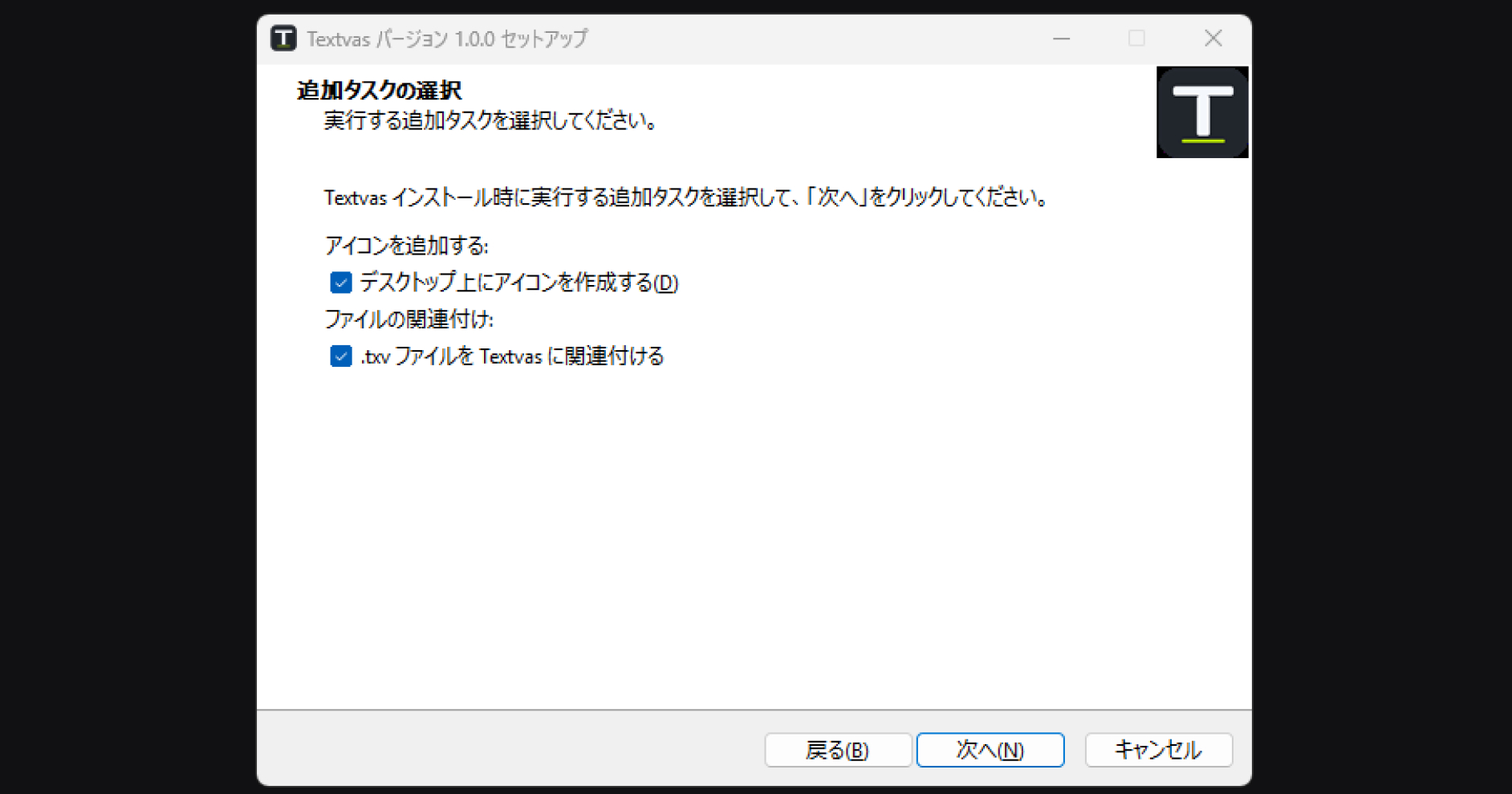This screenshot has width=1512, height=794.
Task: Click the disabled maximize window button
Action: click(x=1136, y=39)
